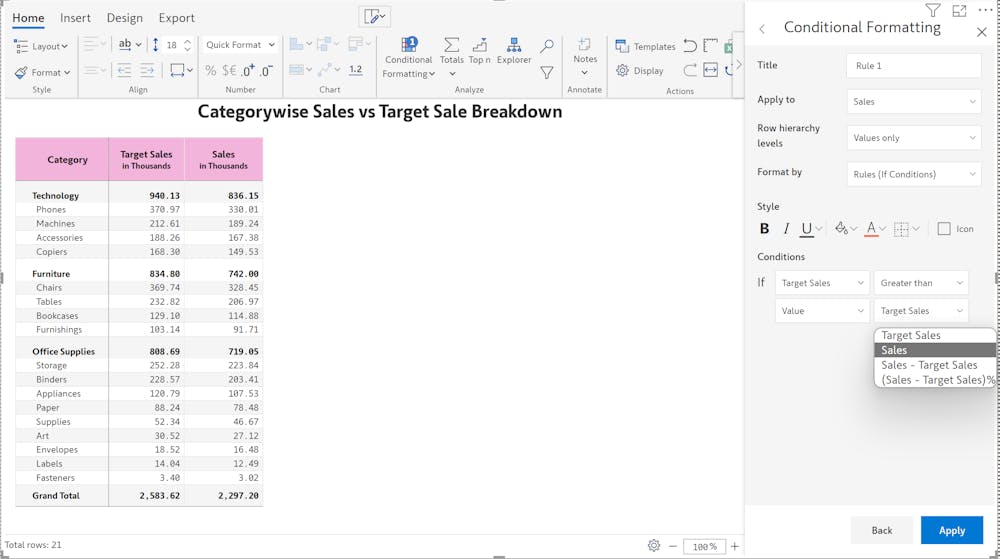This screenshot has height=559, width=1000.
Task: Expand the Format dropdown in Style group
Action: click(x=42, y=72)
